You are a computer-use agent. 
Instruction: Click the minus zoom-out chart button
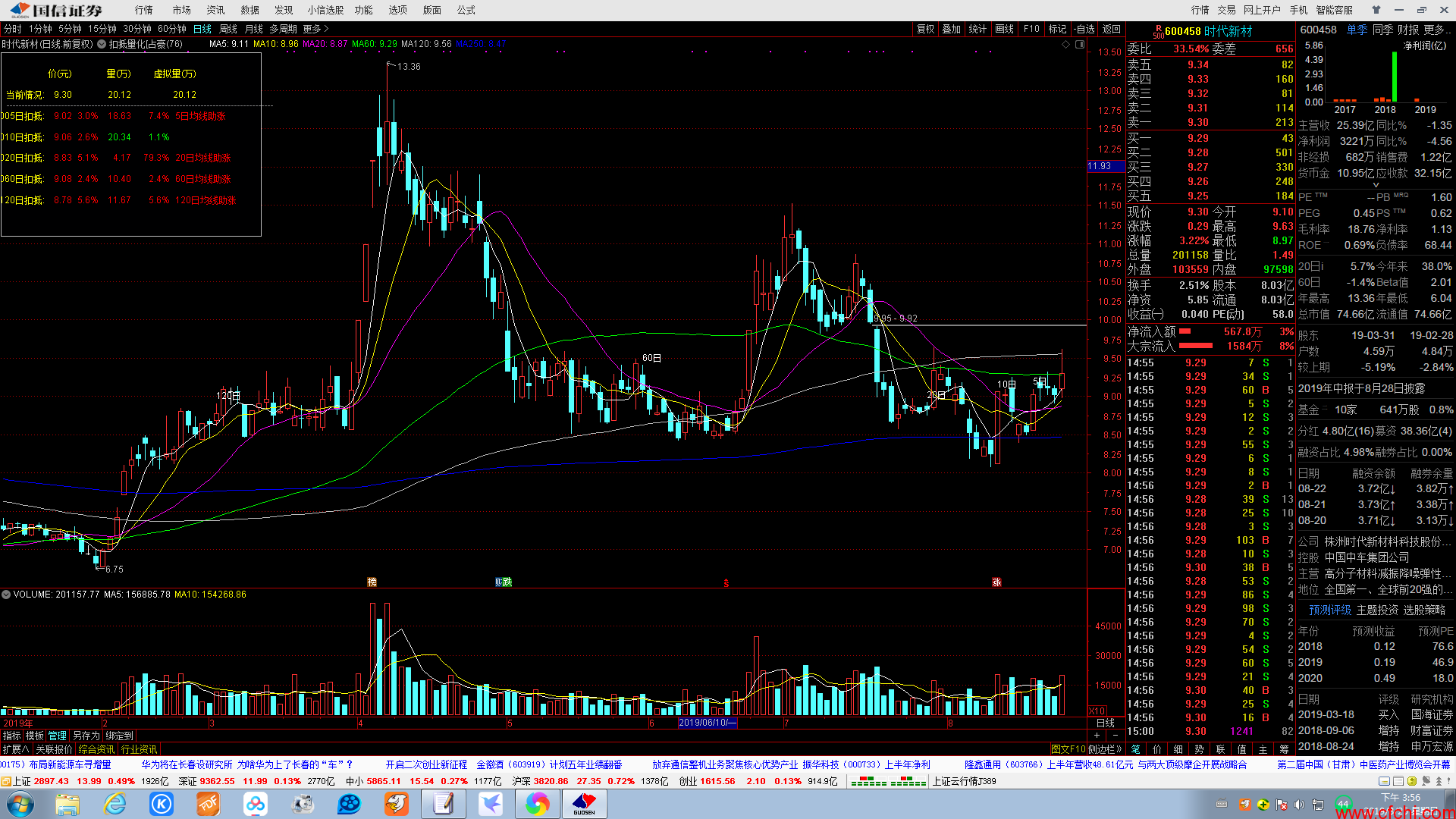pyautogui.click(x=1115, y=736)
